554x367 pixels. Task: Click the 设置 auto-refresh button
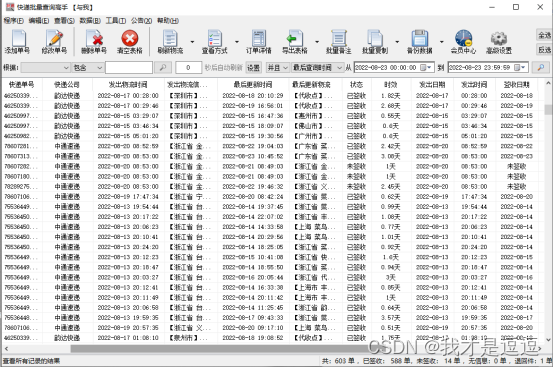coord(253,67)
